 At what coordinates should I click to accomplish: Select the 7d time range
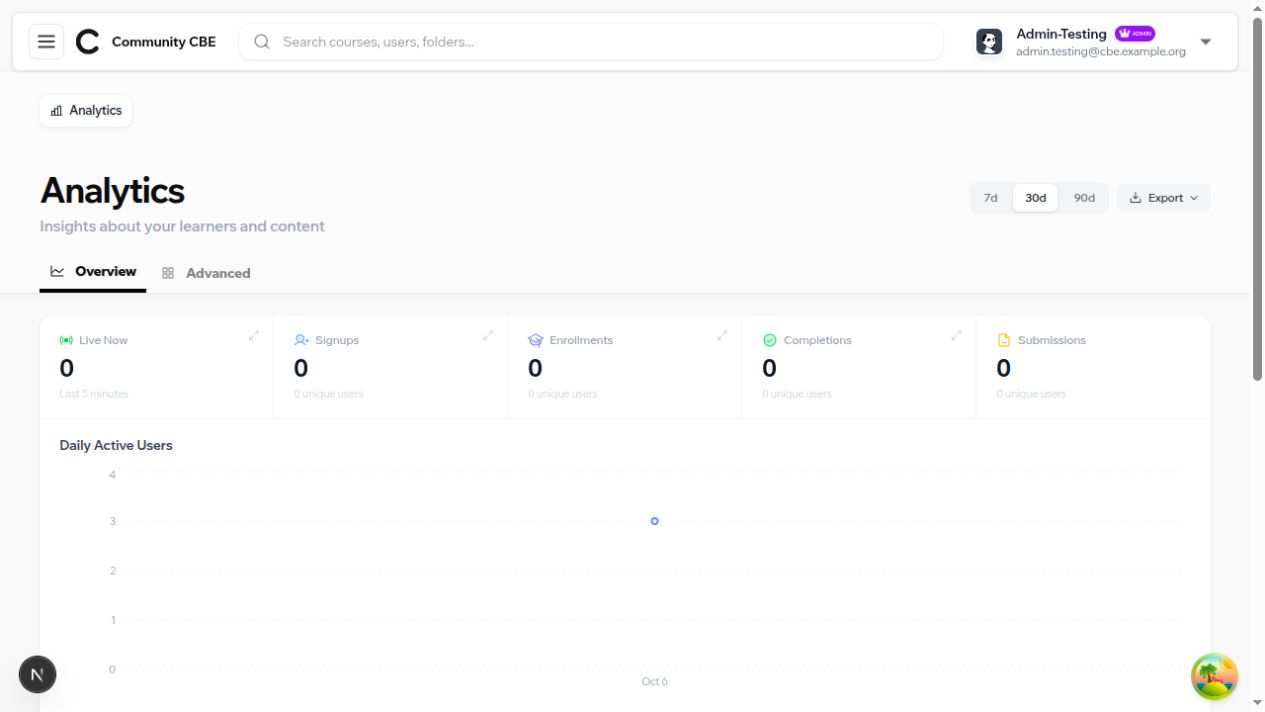pyautogui.click(x=990, y=198)
